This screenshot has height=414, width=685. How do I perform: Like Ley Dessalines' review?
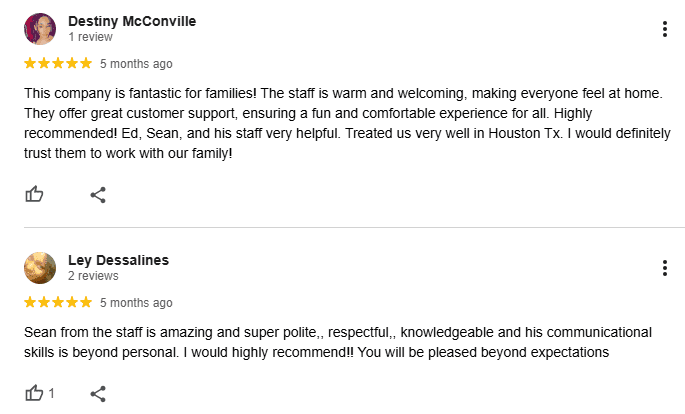pyautogui.click(x=34, y=393)
